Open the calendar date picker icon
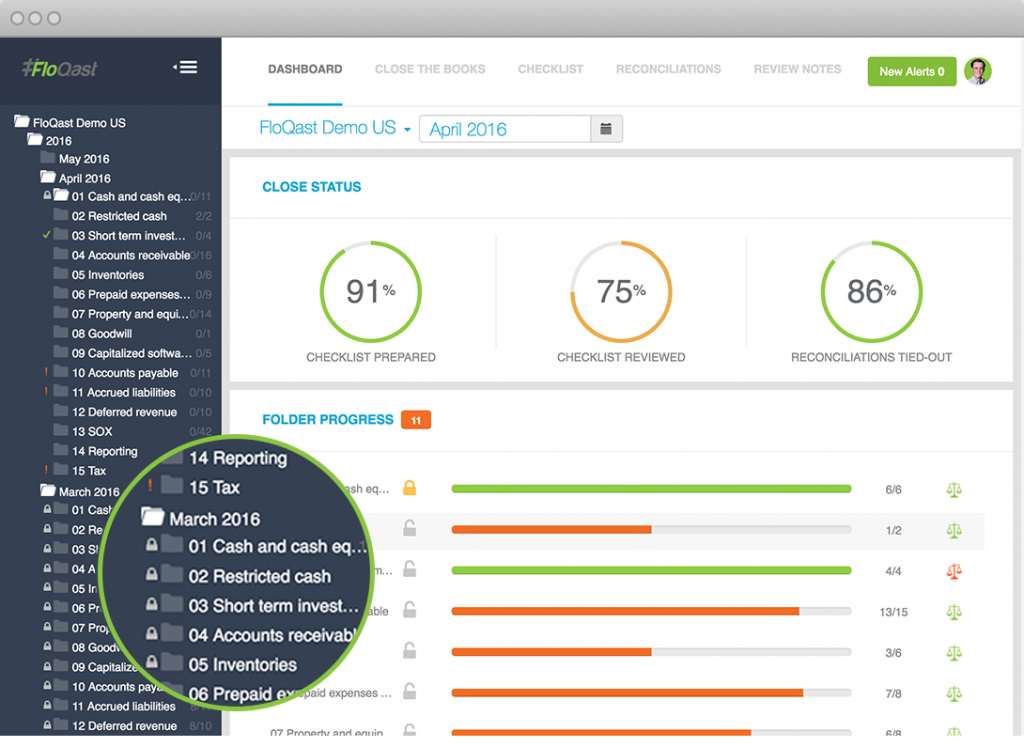The image size is (1024, 747). [606, 129]
